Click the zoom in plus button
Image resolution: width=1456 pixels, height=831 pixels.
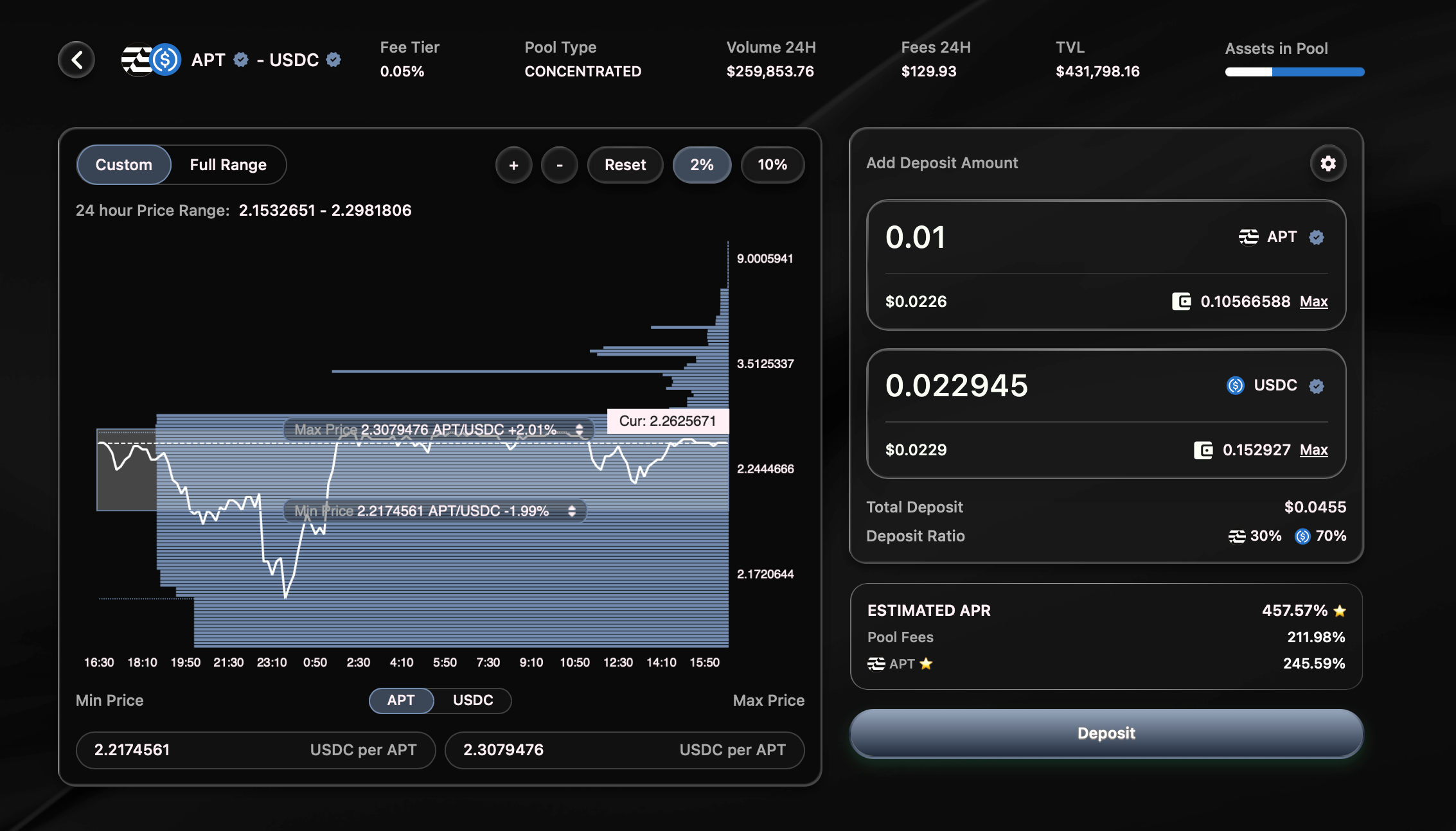(x=513, y=165)
